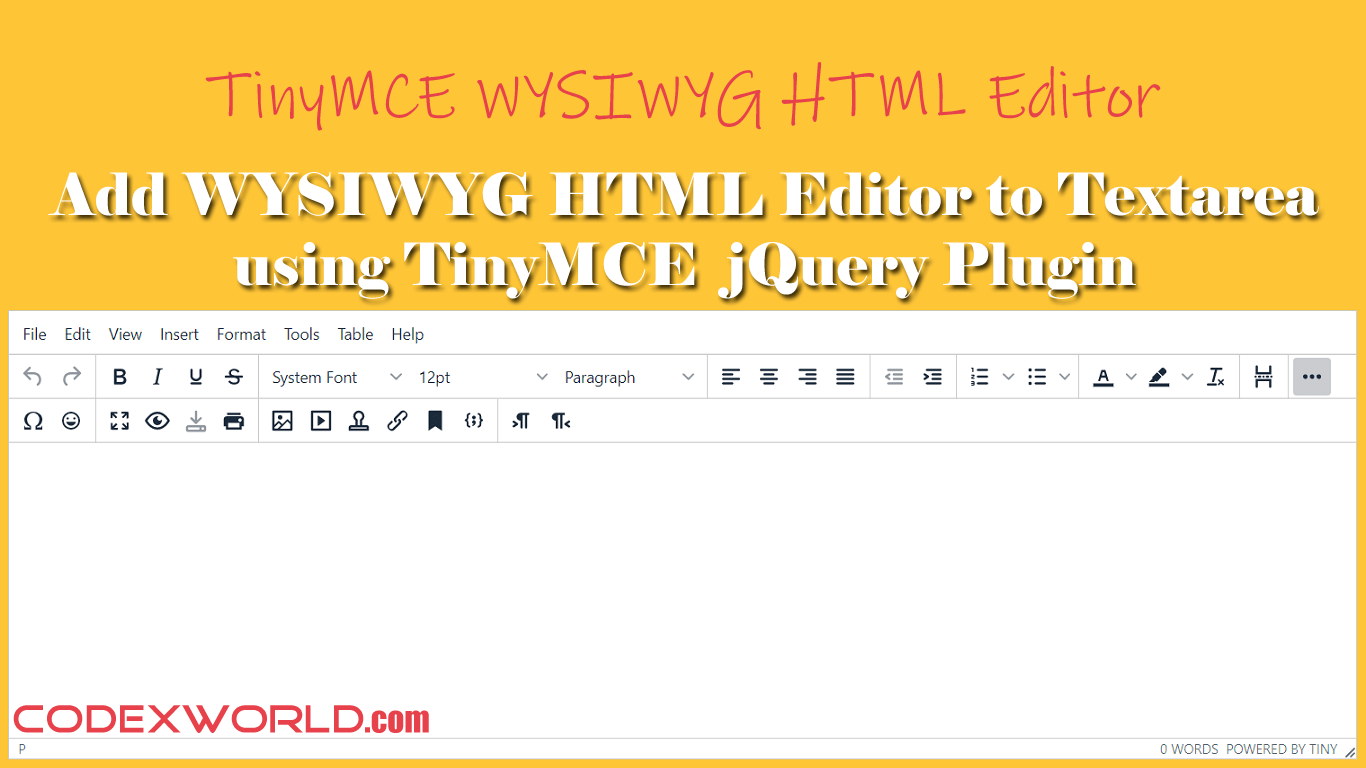Select the fullscreen icon
The width and height of the screenshot is (1366, 768).
[119, 421]
